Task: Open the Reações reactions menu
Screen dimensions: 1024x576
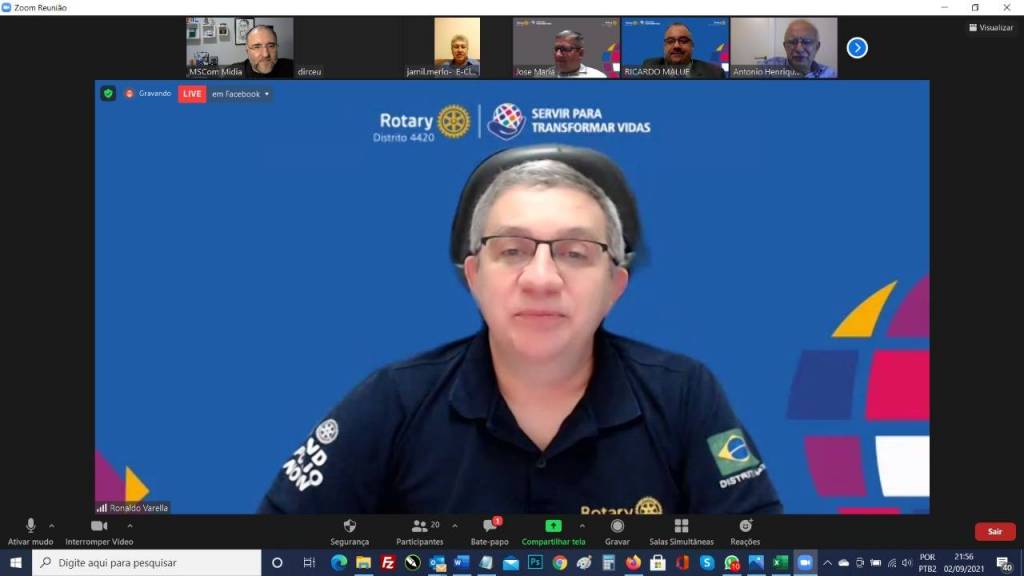Action: pos(745,531)
